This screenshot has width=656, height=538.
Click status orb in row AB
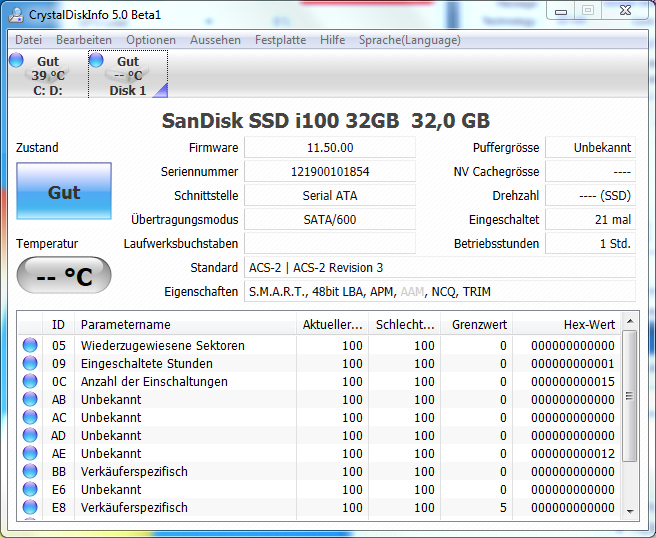point(30,399)
